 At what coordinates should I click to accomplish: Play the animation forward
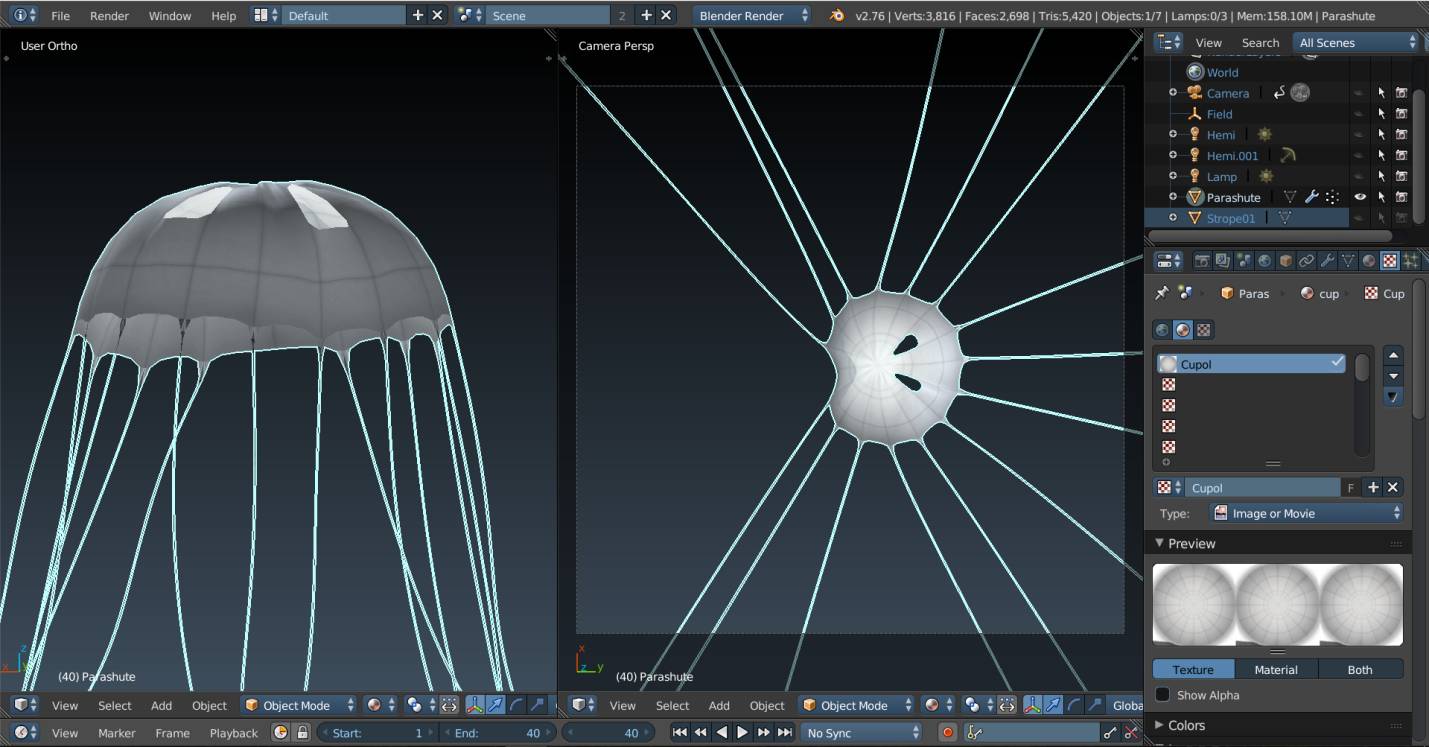743,733
